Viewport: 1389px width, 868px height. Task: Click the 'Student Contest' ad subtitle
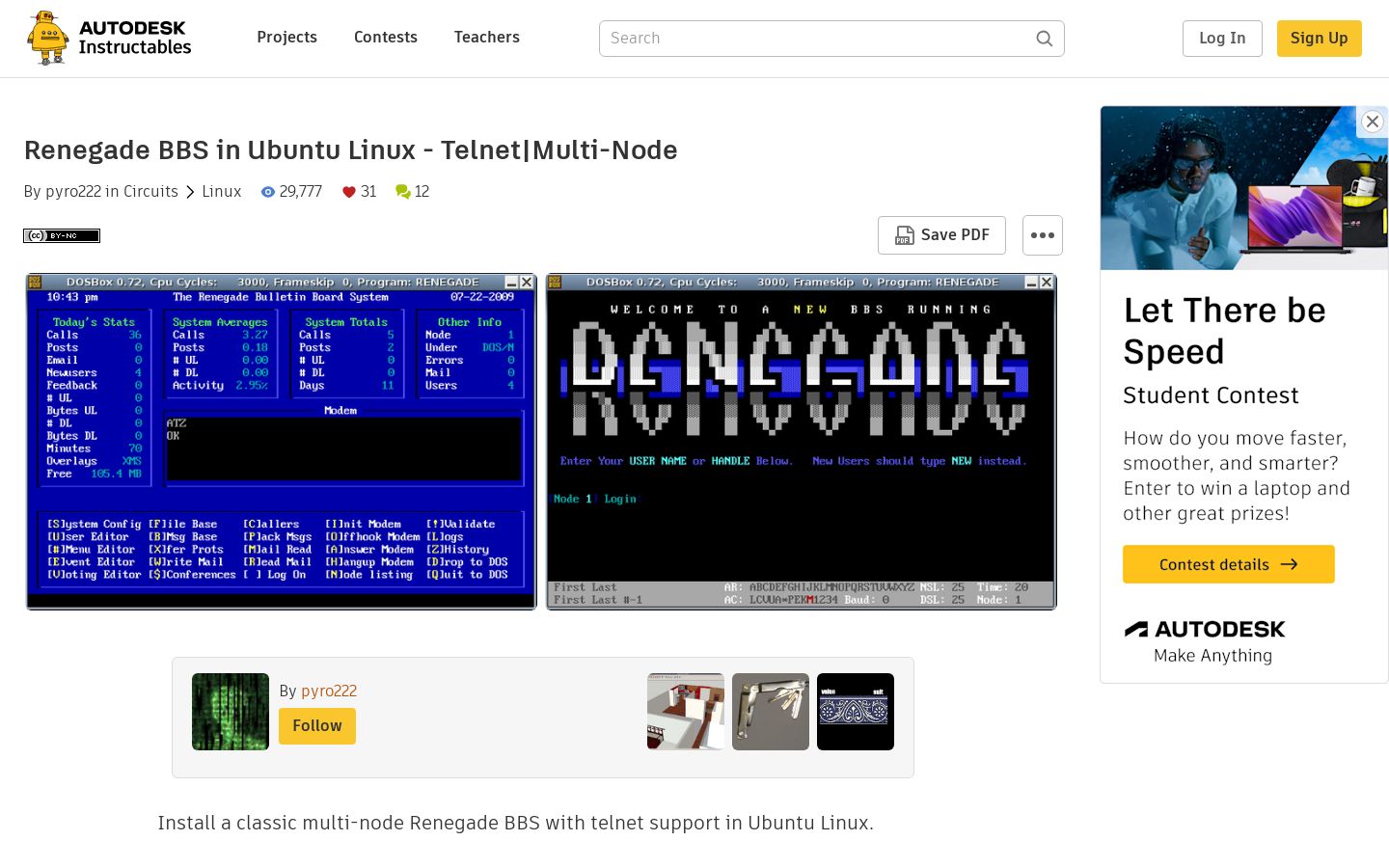pos(1211,395)
